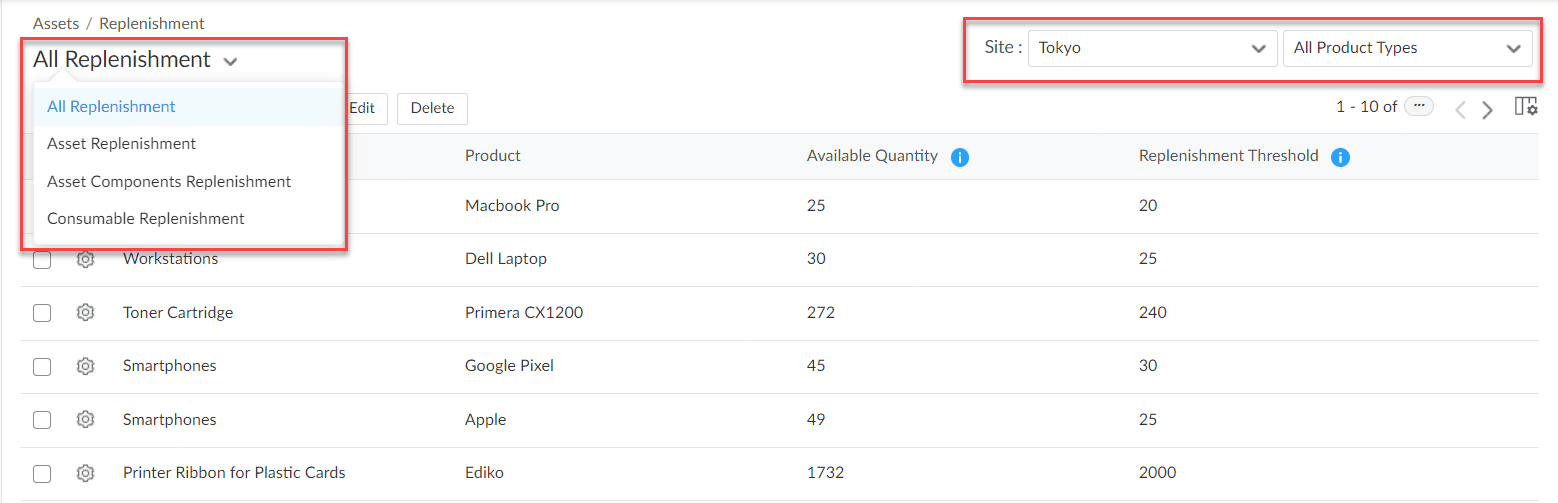Click gear icon in Google Pixel row
Viewport: 1558px width, 503px height.
click(85, 366)
